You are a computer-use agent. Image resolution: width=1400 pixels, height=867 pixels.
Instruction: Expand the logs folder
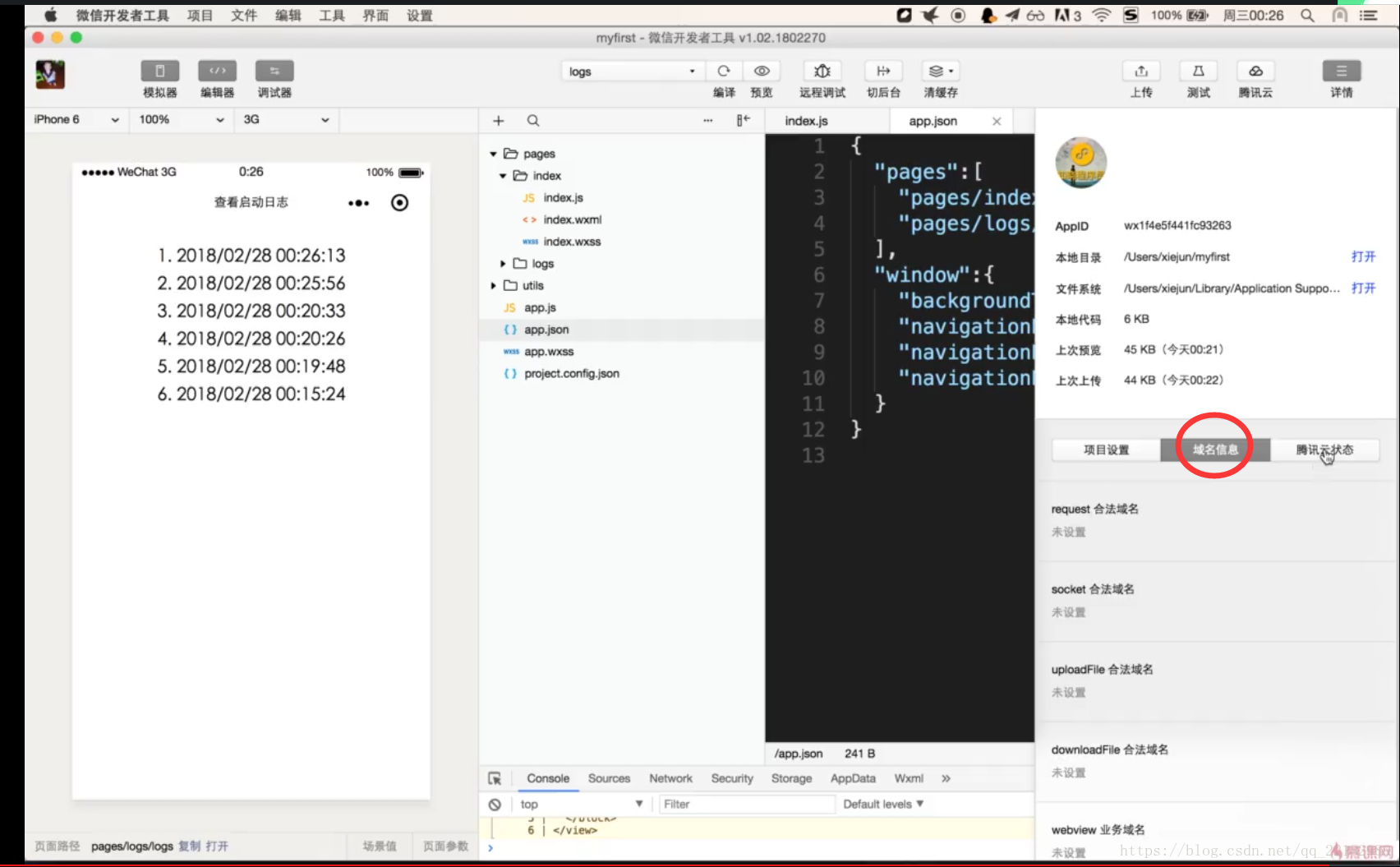[503, 264]
